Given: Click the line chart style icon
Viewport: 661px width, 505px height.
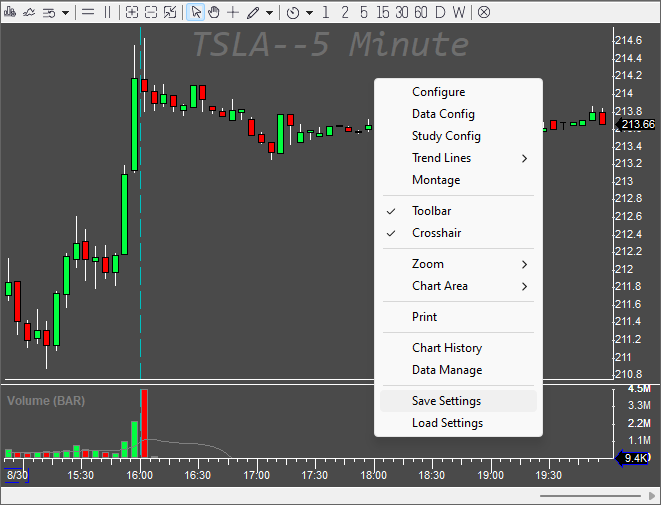Looking at the screenshot, I should coord(29,12).
